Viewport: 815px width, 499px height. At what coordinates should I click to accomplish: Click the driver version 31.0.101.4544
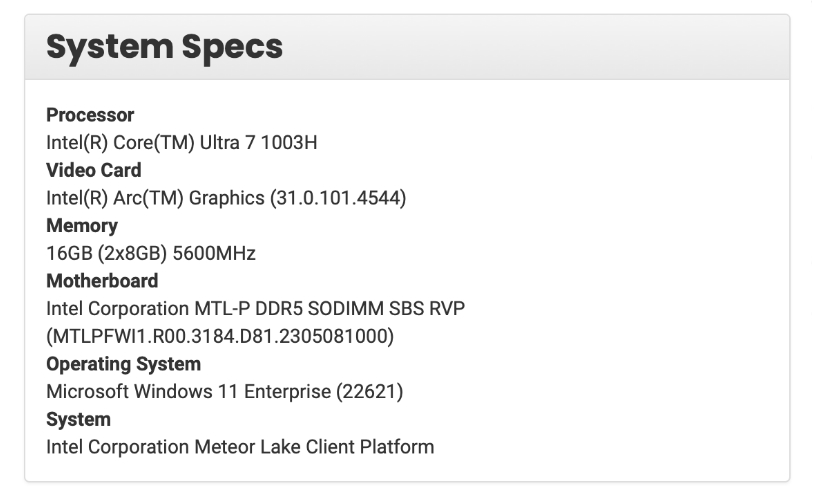click(x=338, y=198)
